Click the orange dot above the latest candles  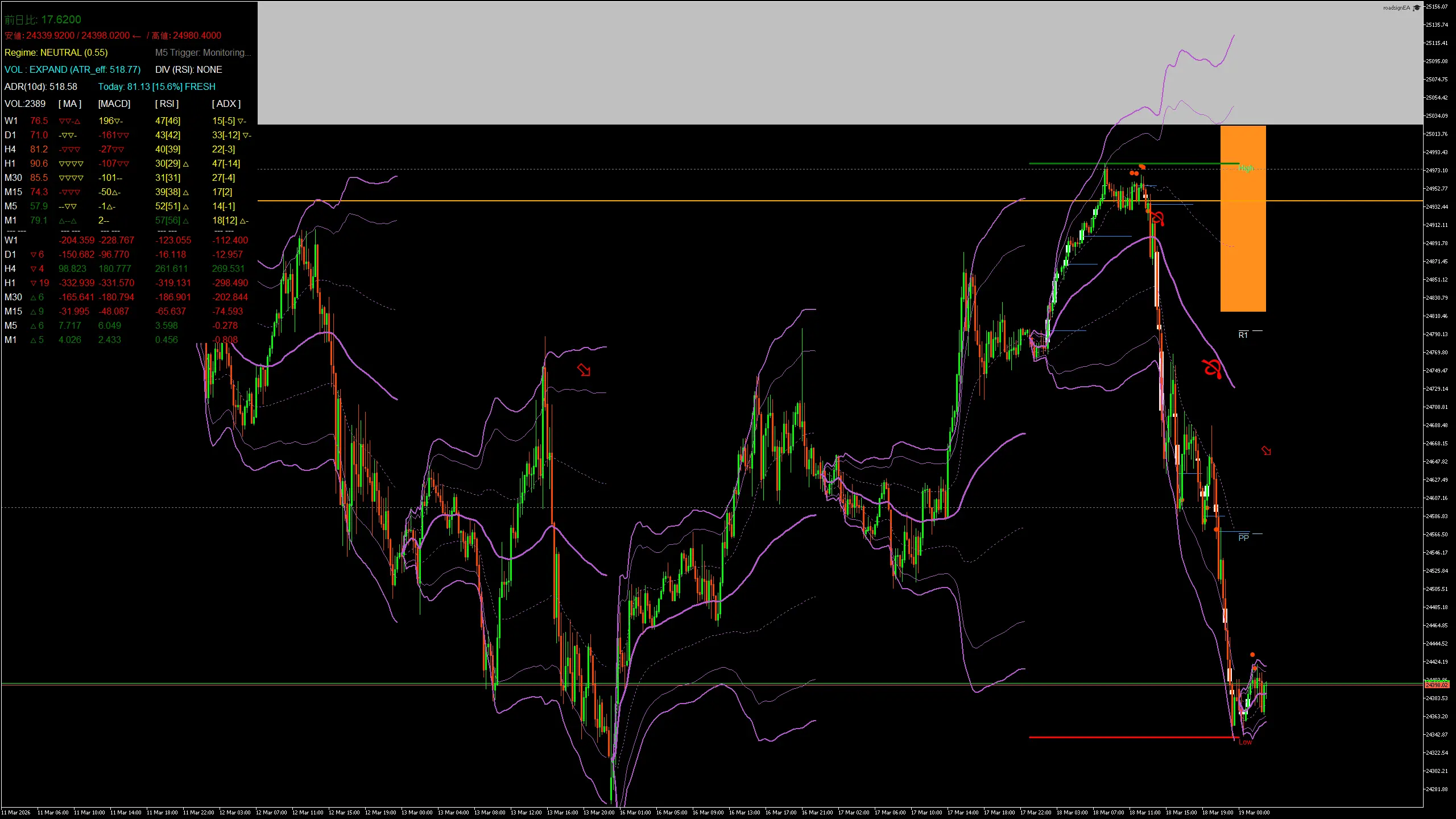(x=1252, y=655)
